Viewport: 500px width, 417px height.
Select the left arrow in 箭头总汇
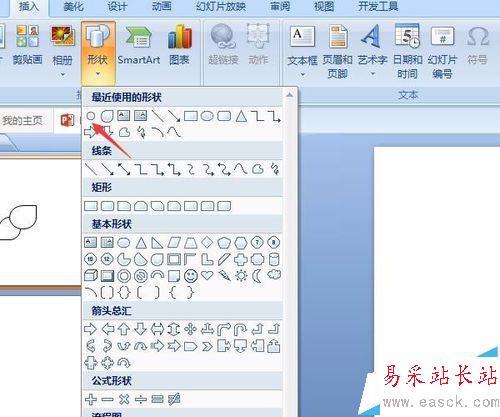click(108, 329)
